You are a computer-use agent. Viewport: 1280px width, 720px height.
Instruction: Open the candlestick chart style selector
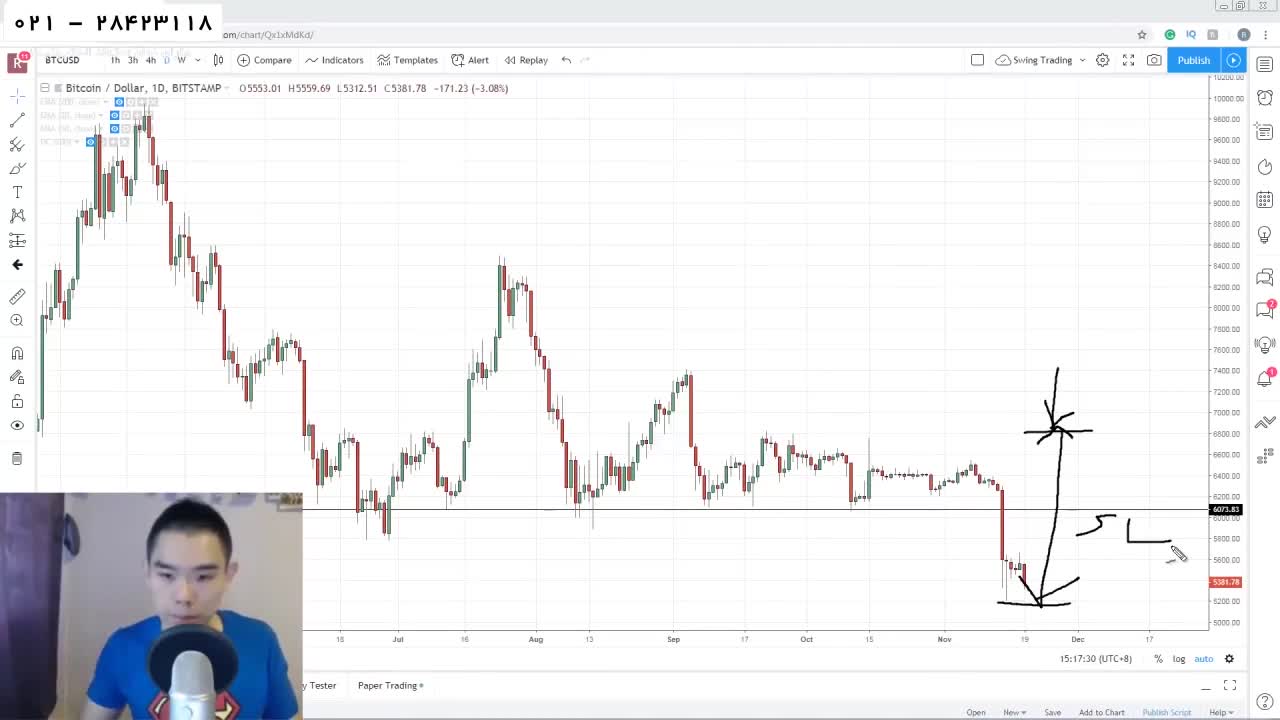click(x=218, y=60)
